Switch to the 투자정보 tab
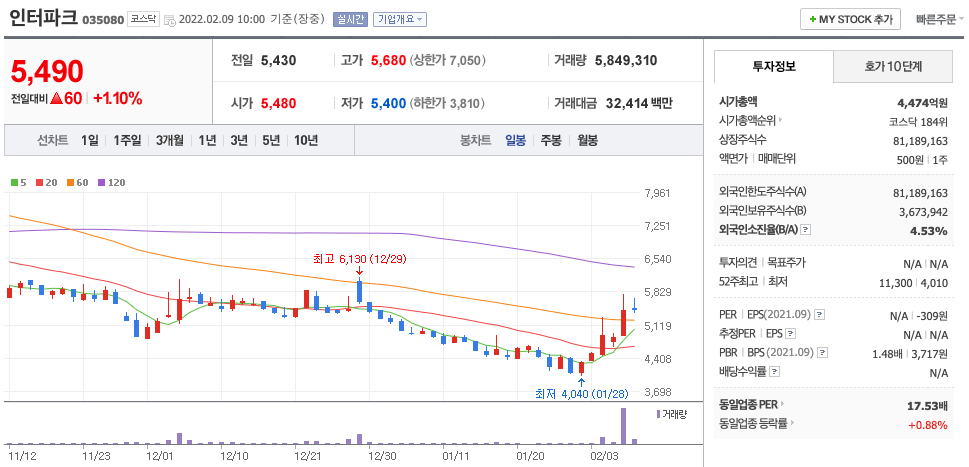The width and height of the screenshot is (969, 467). click(774, 67)
